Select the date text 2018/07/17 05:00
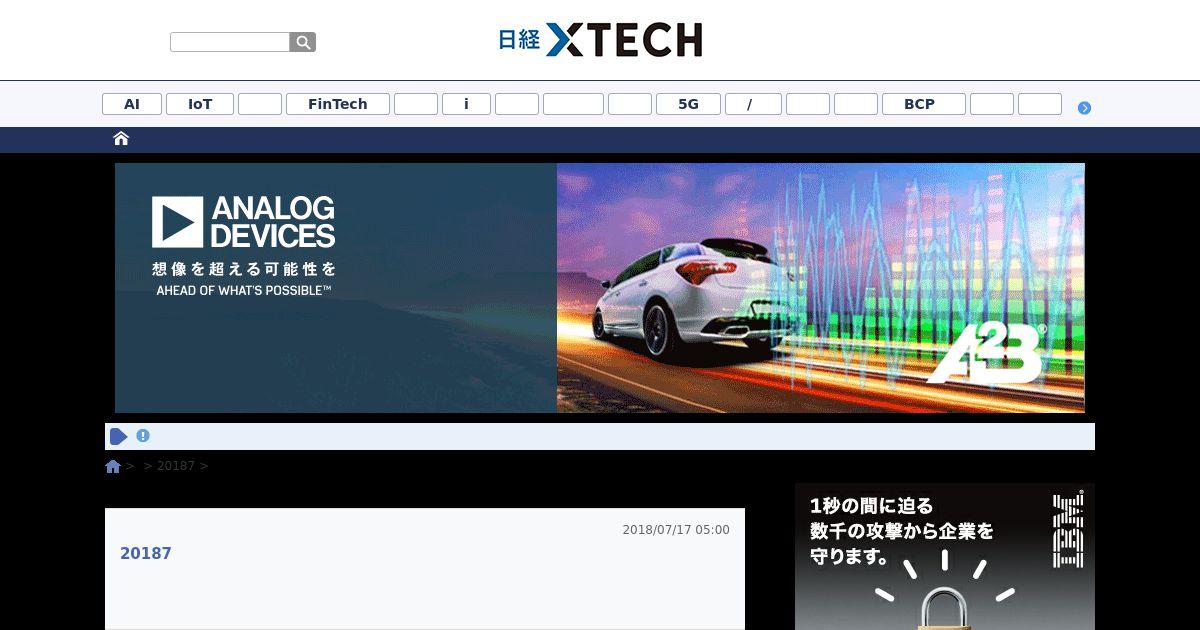The height and width of the screenshot is (630, 1200). coord(676,530)
